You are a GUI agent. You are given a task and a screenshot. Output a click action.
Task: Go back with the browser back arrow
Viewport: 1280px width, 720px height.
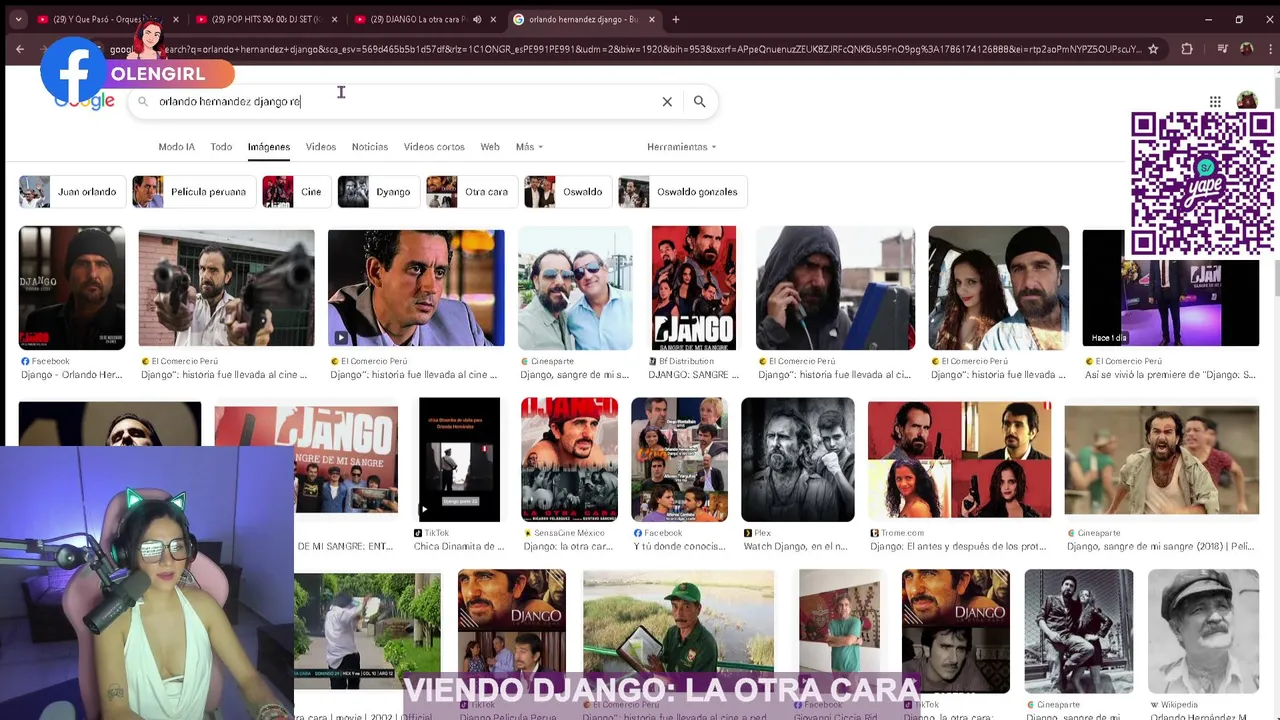(20, 49)
